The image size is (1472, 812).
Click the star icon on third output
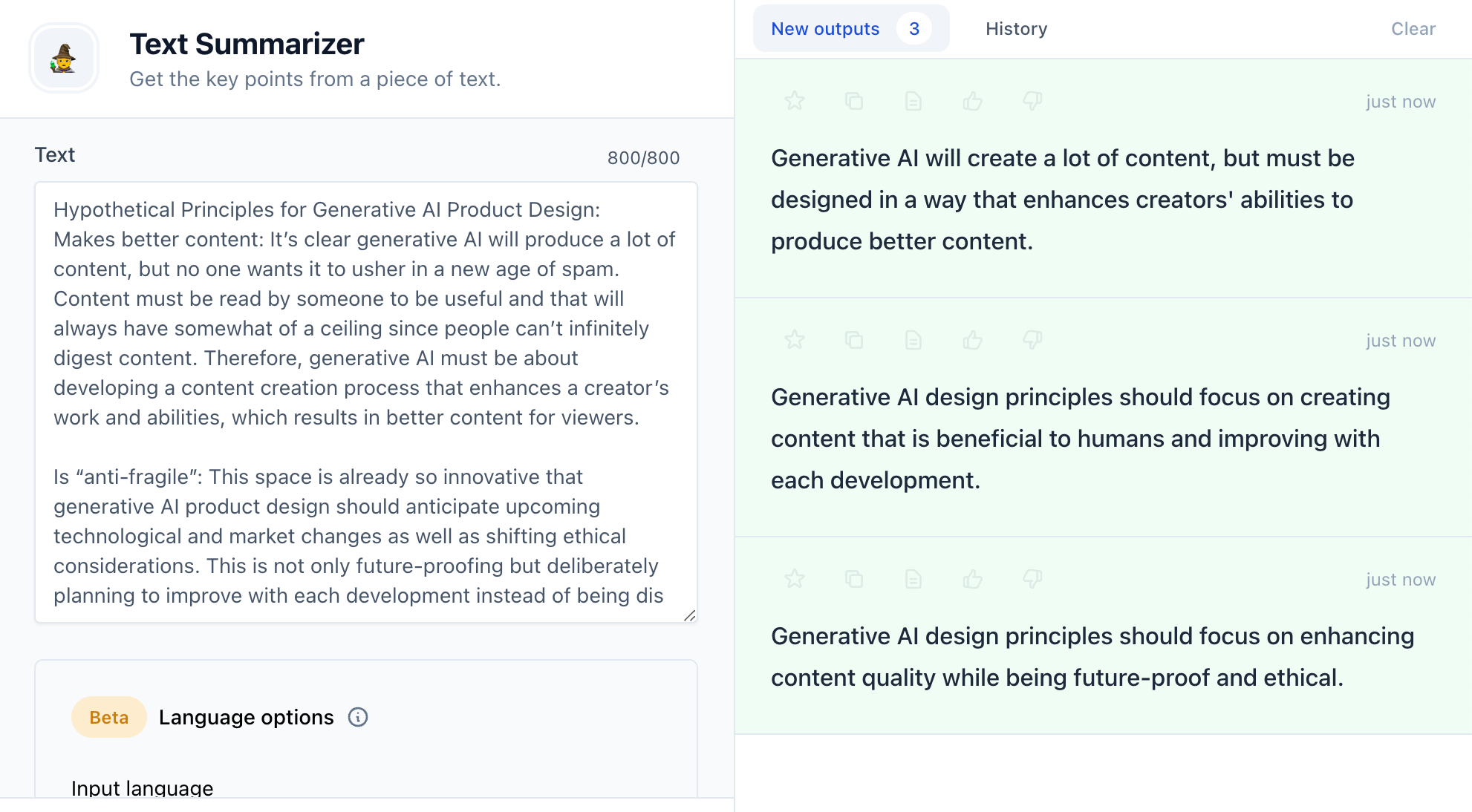coord(794,578)
